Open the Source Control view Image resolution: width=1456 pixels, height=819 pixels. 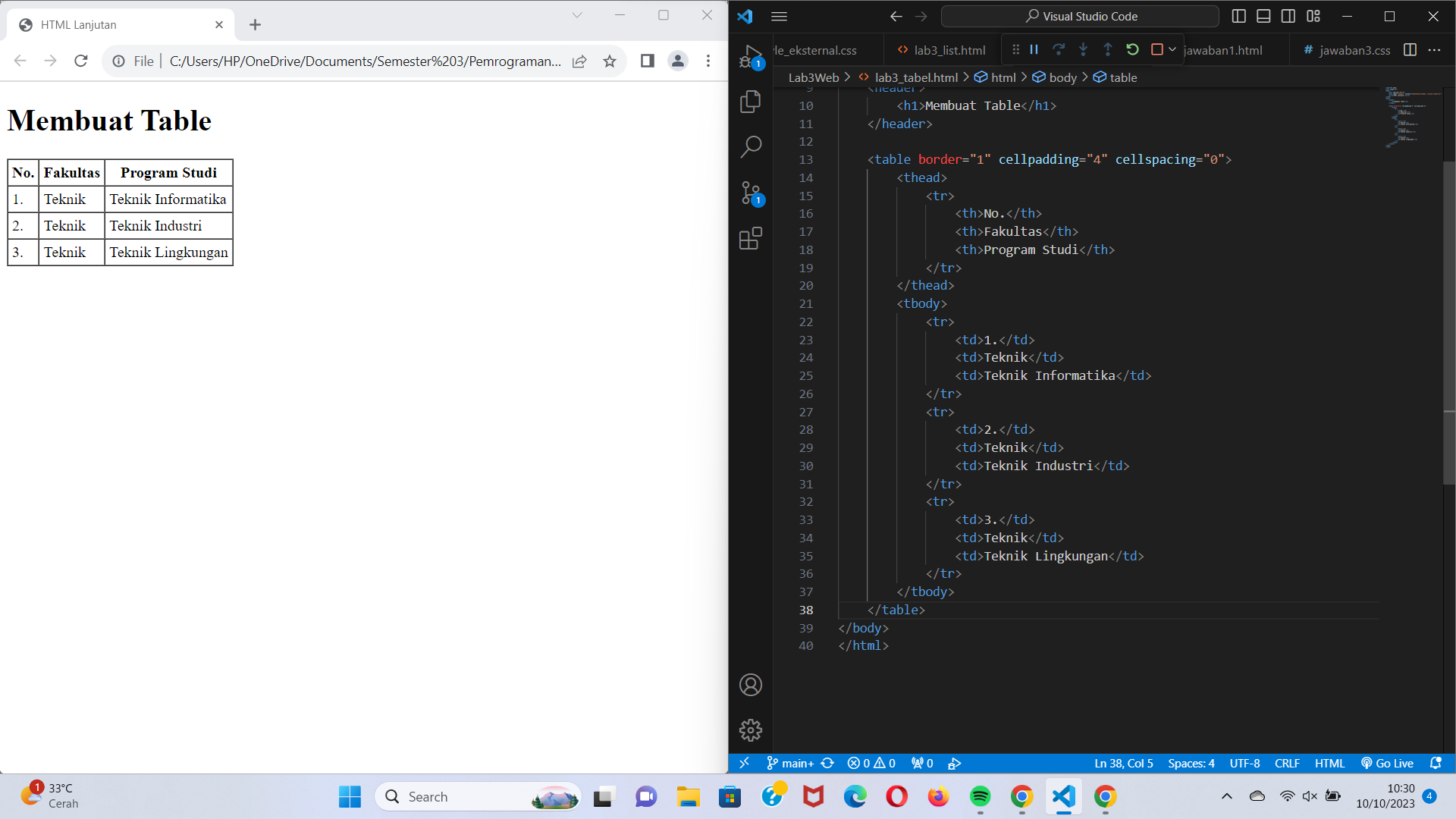(751, 193)
